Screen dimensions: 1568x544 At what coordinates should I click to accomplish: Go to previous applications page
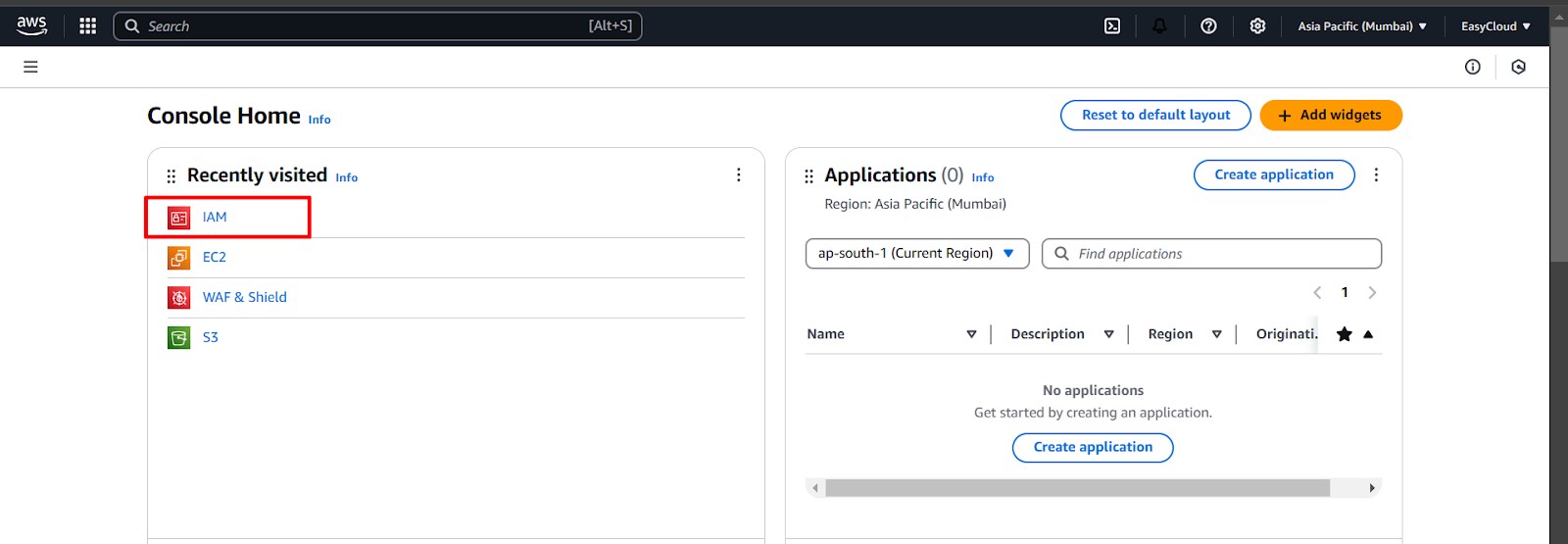tap(1317, 292)
